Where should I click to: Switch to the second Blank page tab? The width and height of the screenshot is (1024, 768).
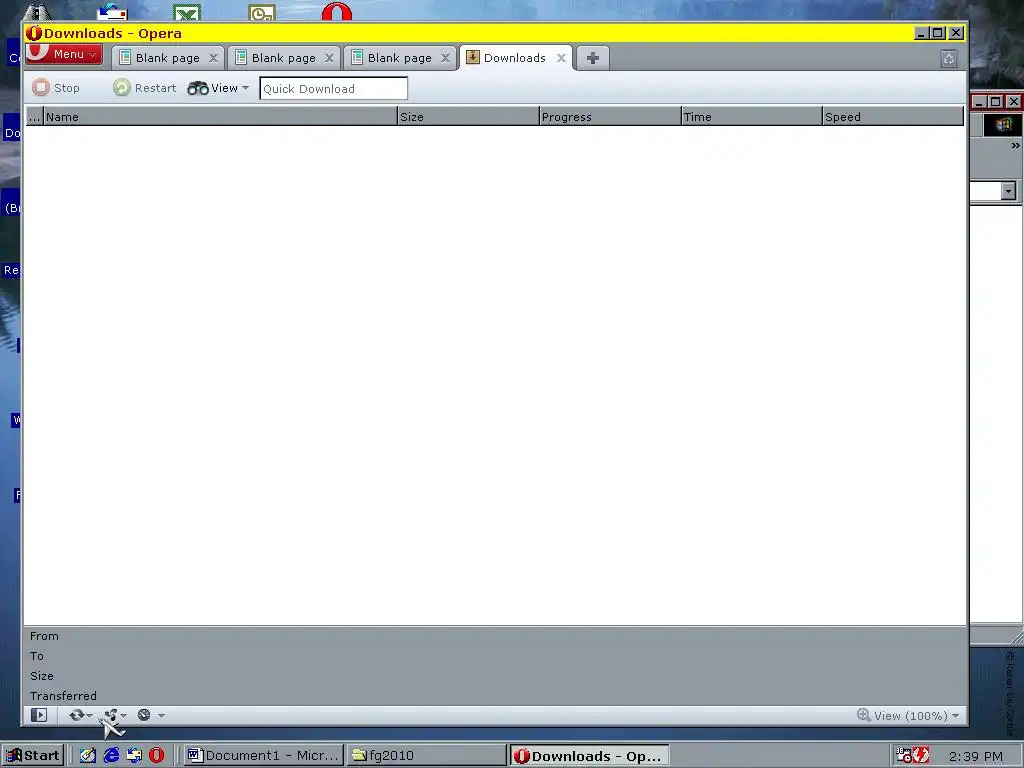pos(283,58)
